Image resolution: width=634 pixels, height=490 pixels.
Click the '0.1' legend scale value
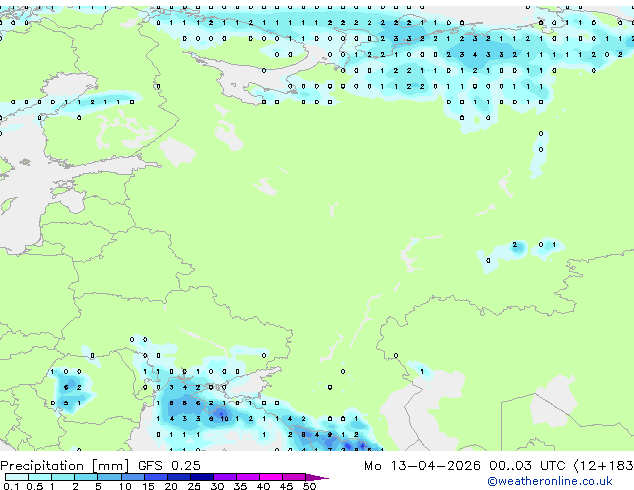[x=11, y=486]
